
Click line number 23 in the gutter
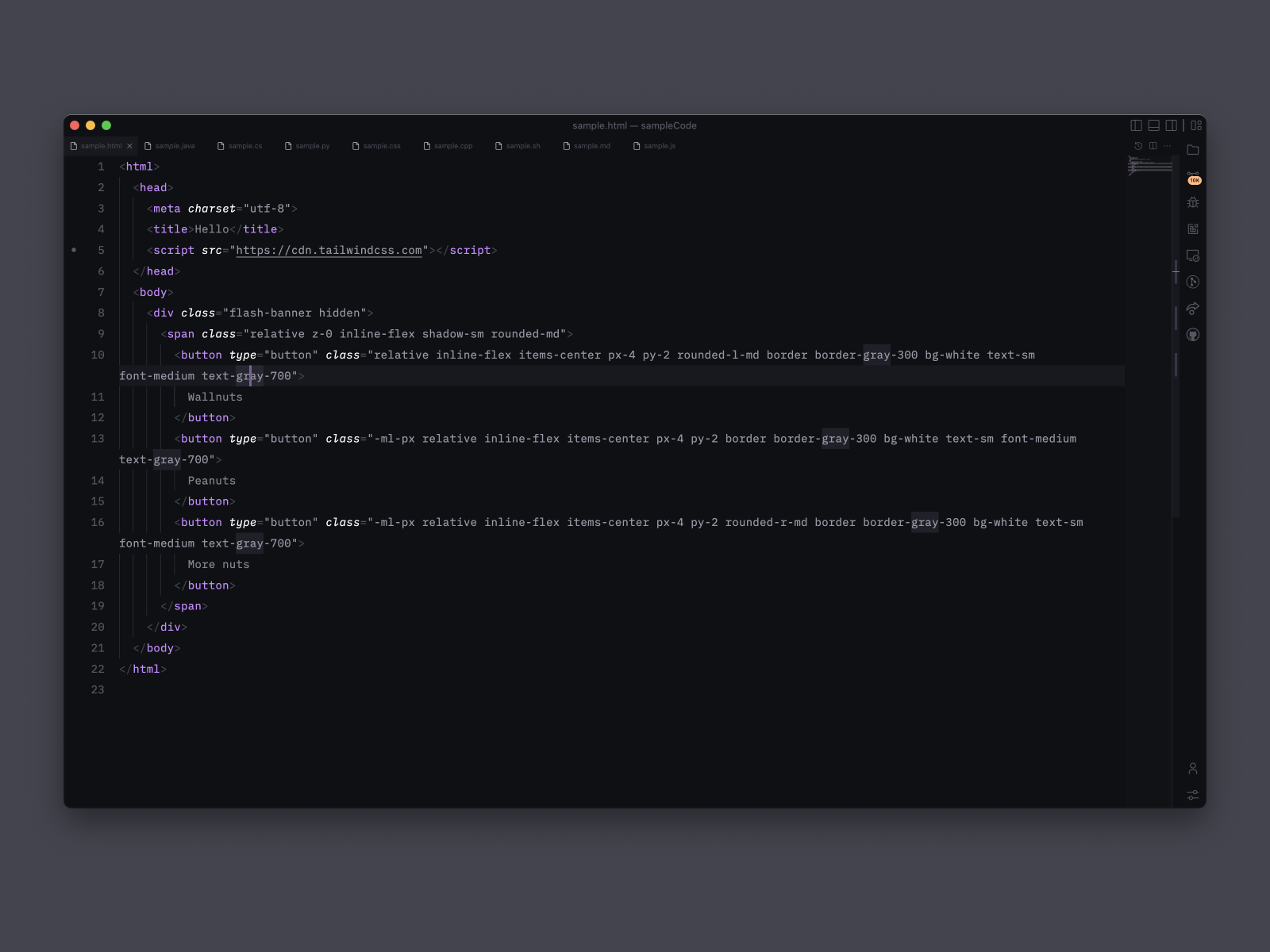[x=98, y=689]
